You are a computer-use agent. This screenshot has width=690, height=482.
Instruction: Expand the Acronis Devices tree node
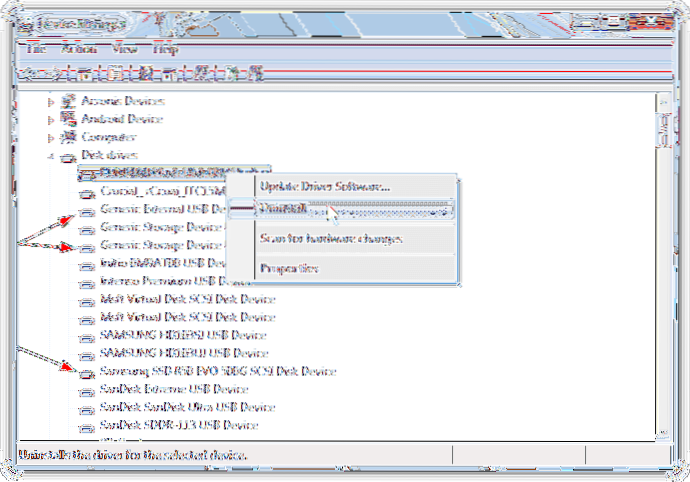coord(50,101)
